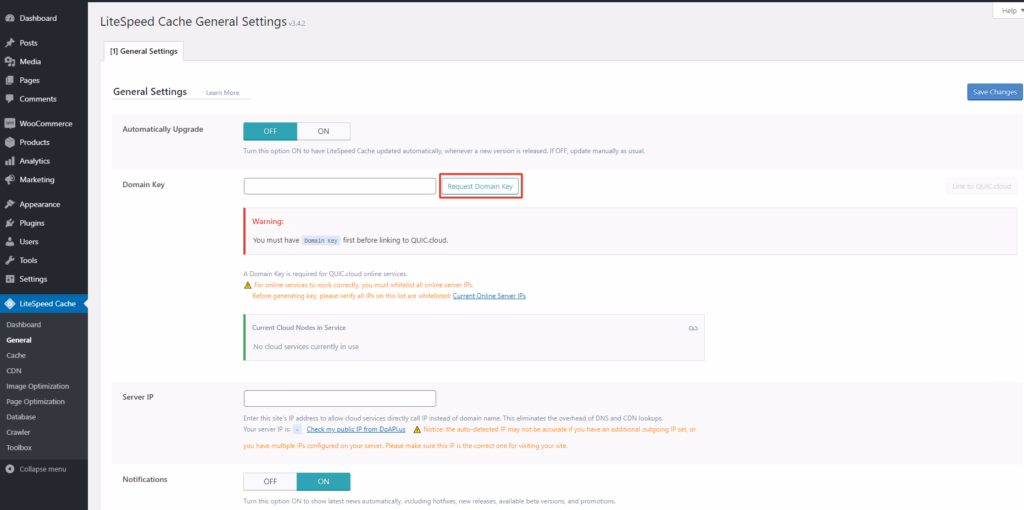Expand the Help dropdown
This screenshot has width=1024, height=510.
pos(1009,11)
